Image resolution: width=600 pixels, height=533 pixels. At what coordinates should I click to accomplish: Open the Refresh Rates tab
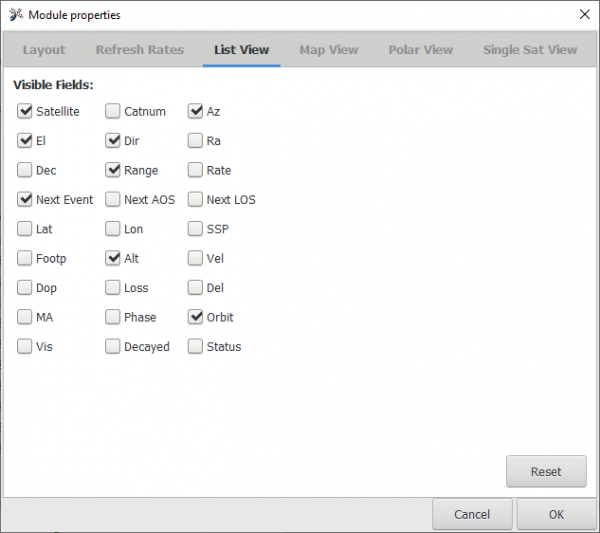pyautogui.click(x=141, y=50)
